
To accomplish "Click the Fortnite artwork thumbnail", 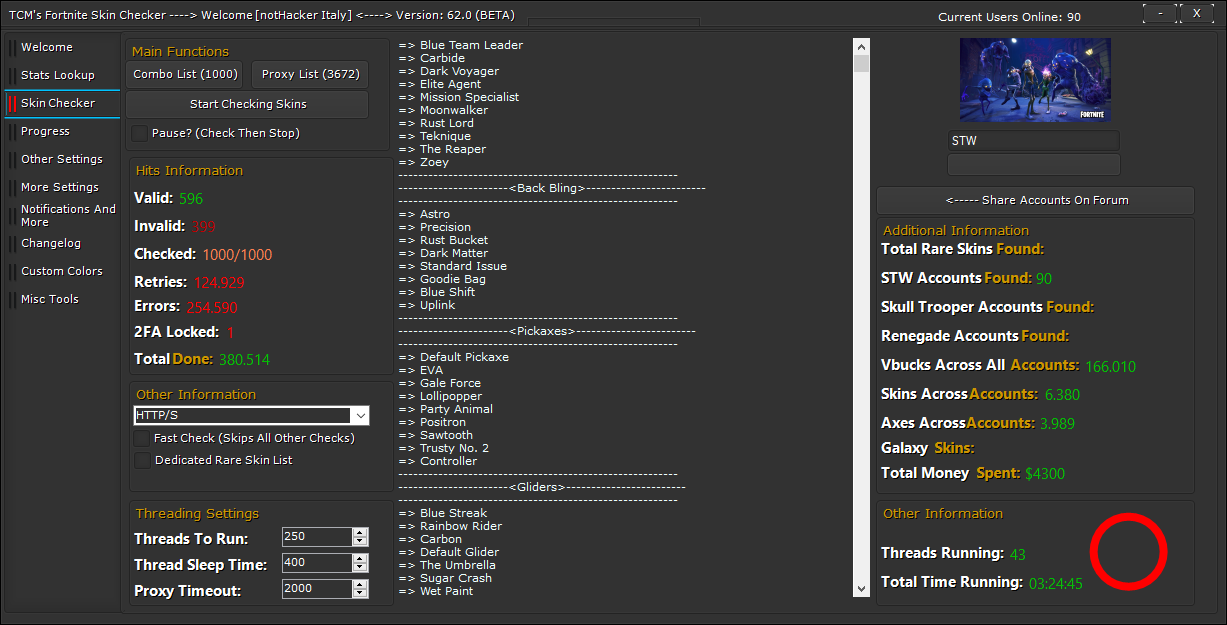I will (x=1035, y=80).
